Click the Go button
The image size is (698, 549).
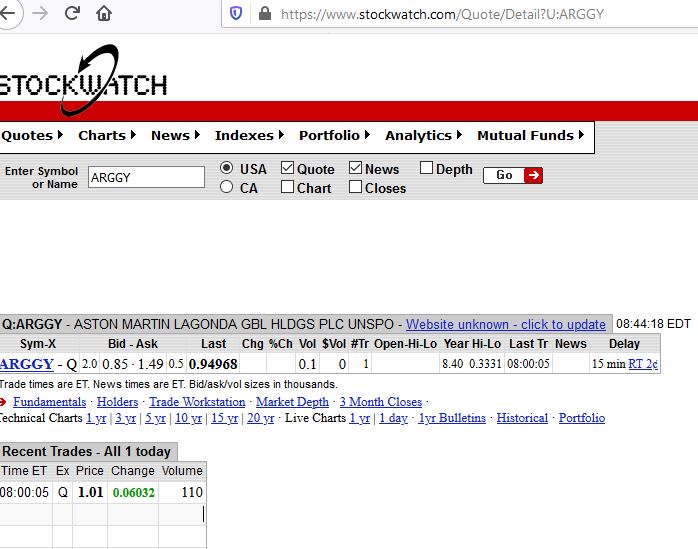coord(513,175)
